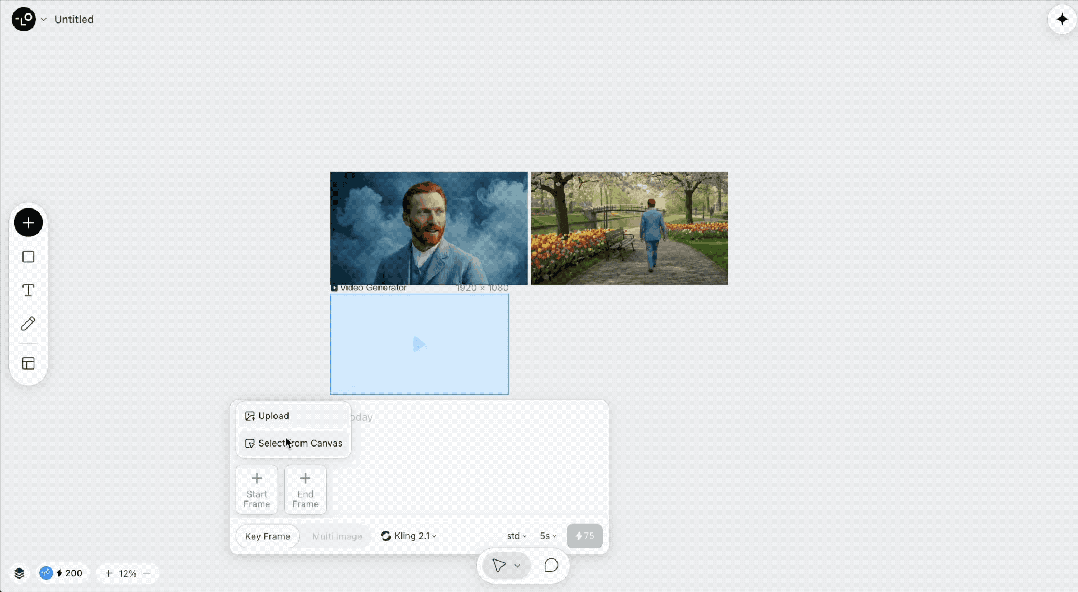The image size is (1078, 592).
Task: Switch to Multi image mode
Action: 337,536
